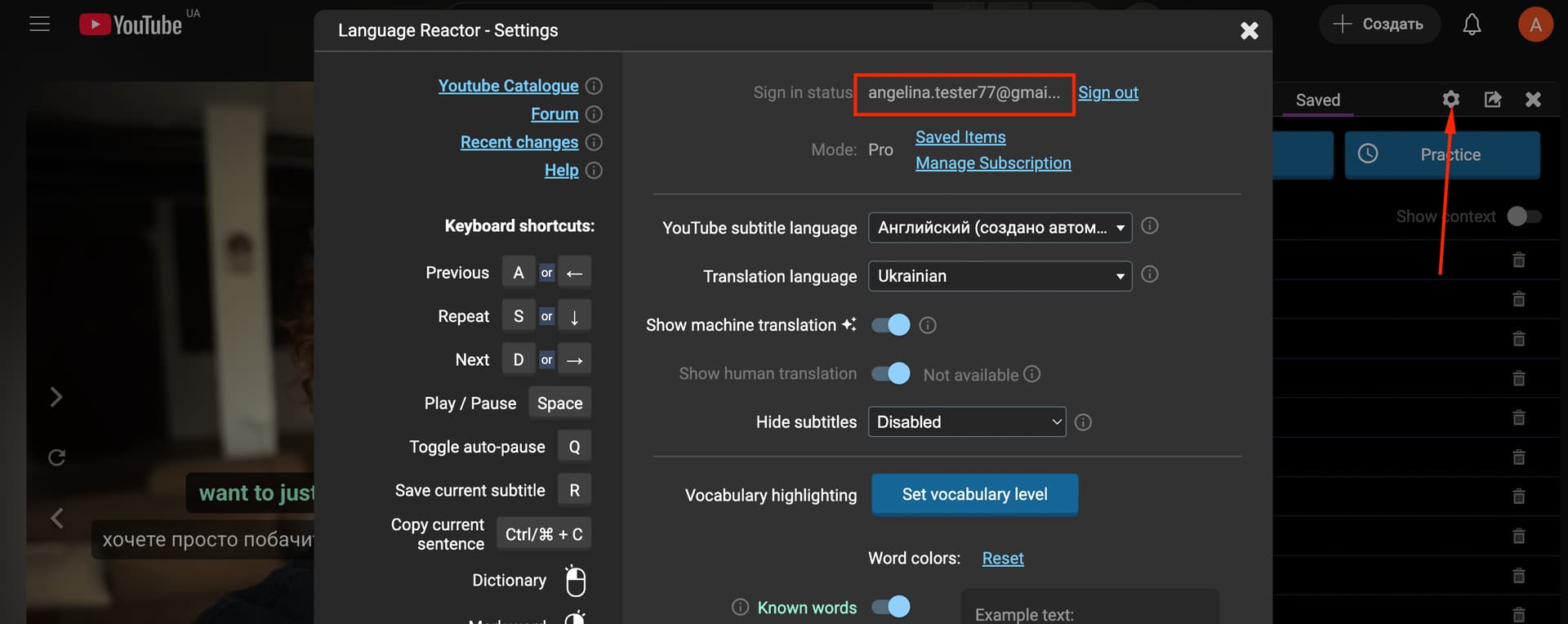This screenshot has width=1568, height=624.
Task: Open Hide subtitles dropdown set to Disabled
Action: pos(967,421)
